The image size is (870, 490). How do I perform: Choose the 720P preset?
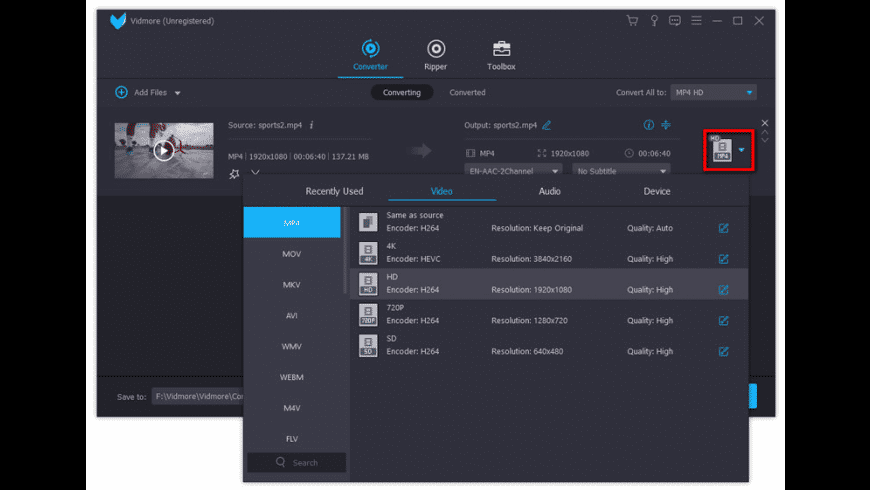(549, 314)
